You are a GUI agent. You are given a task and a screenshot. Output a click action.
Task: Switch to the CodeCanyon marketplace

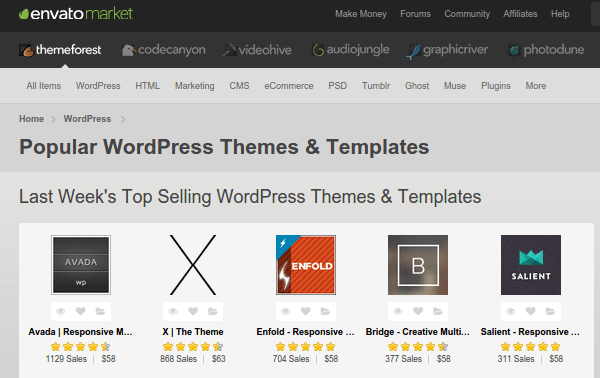point(163,50)
